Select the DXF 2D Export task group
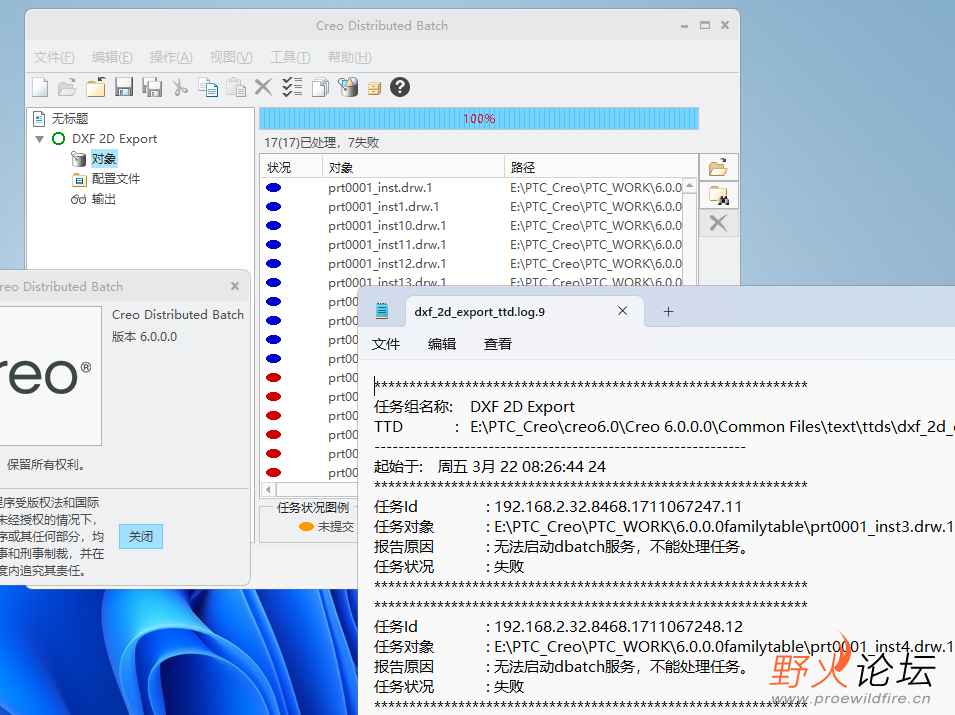The height and width of the screenshot is (715, 955). 115,139
